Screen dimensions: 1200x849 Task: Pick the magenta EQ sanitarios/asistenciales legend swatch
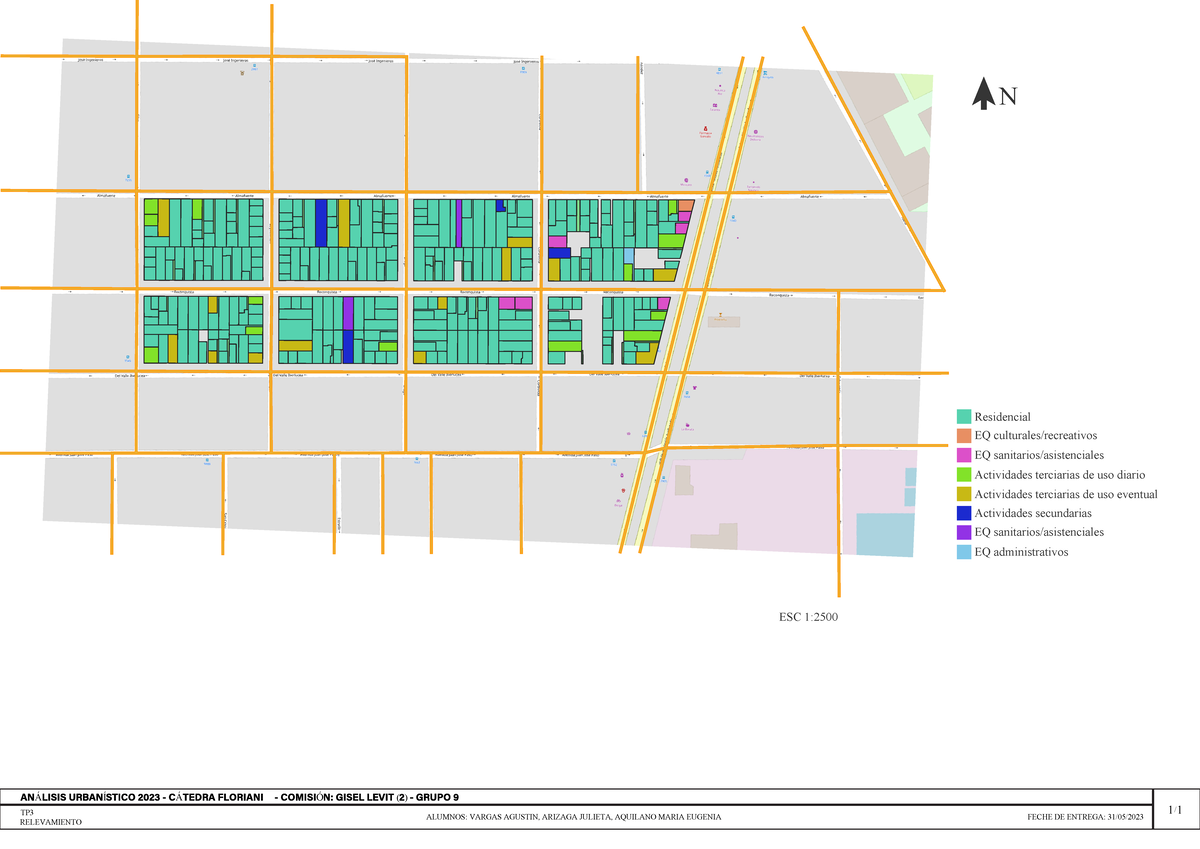click(964, 455)
